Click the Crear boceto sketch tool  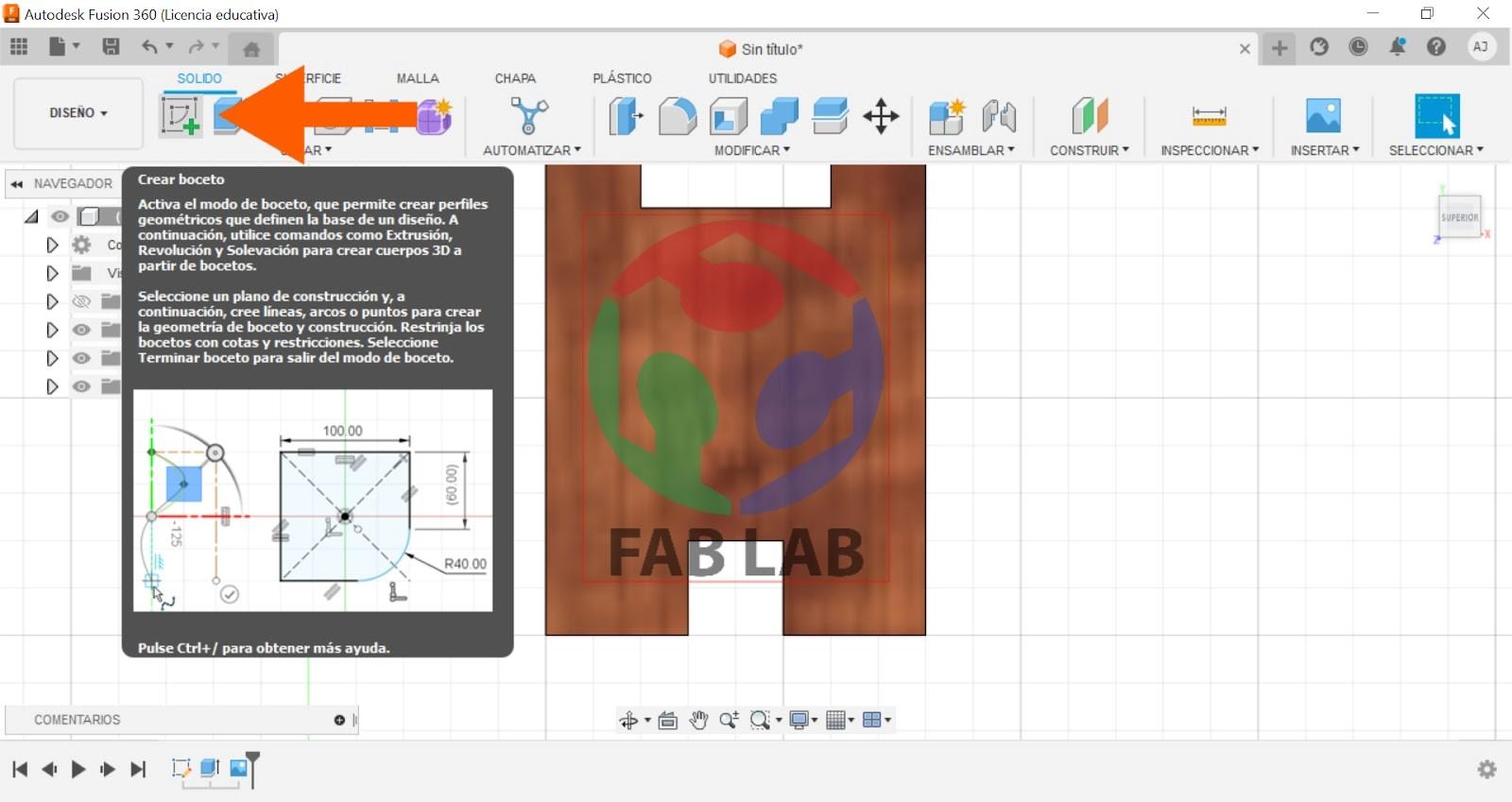(180, 116)
